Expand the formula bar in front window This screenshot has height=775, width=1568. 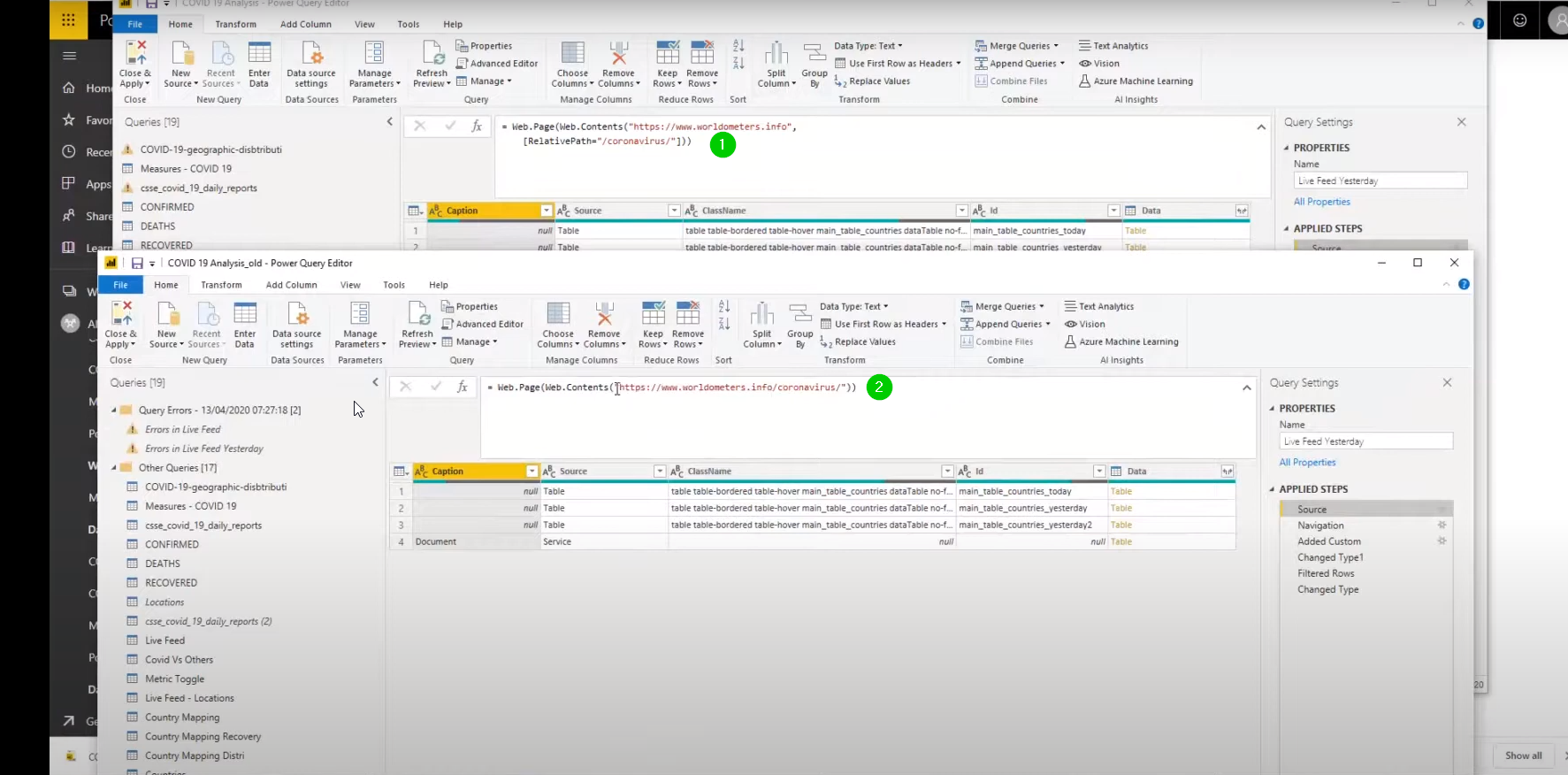tap(1246, 387)
